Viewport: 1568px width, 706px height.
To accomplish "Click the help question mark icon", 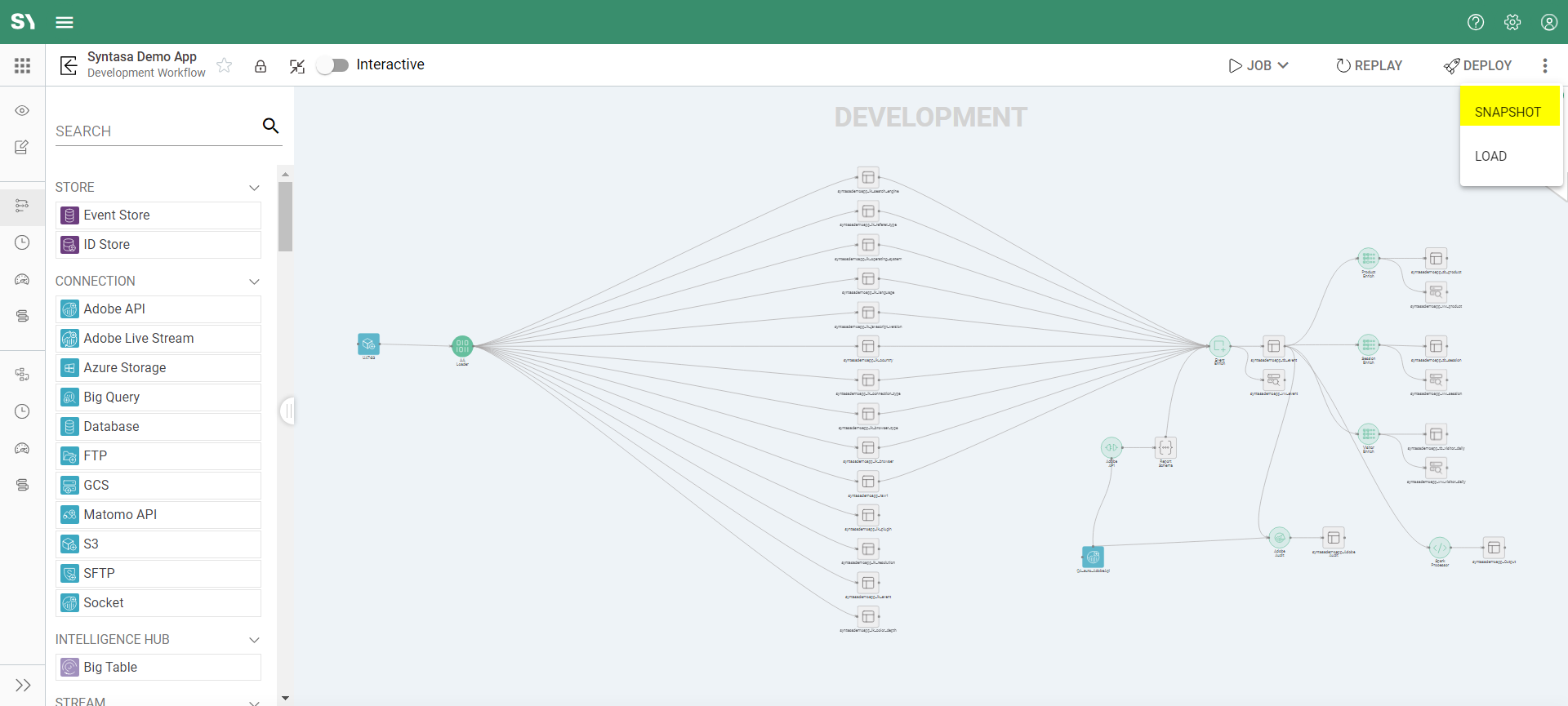I will click(x=1475, y=22).
